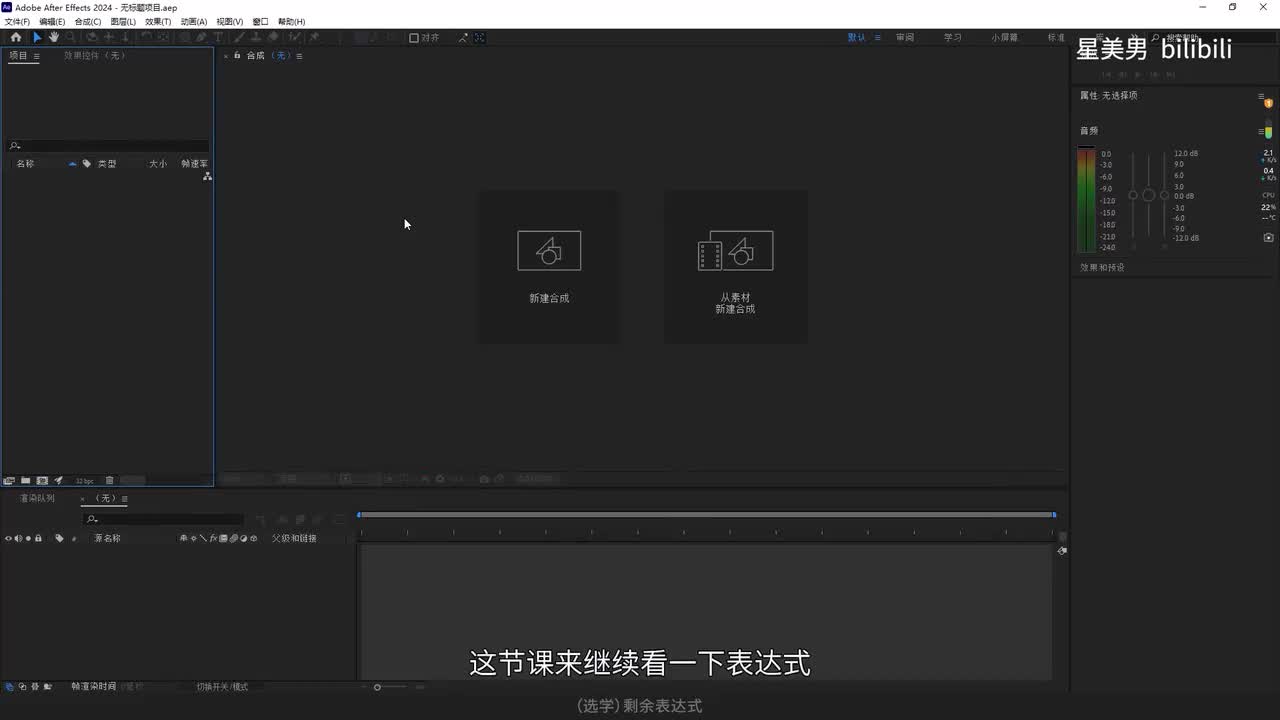
Task: Adjust the center audio level slider knob
Action: pyautogui.click(x=1149, y=195)
